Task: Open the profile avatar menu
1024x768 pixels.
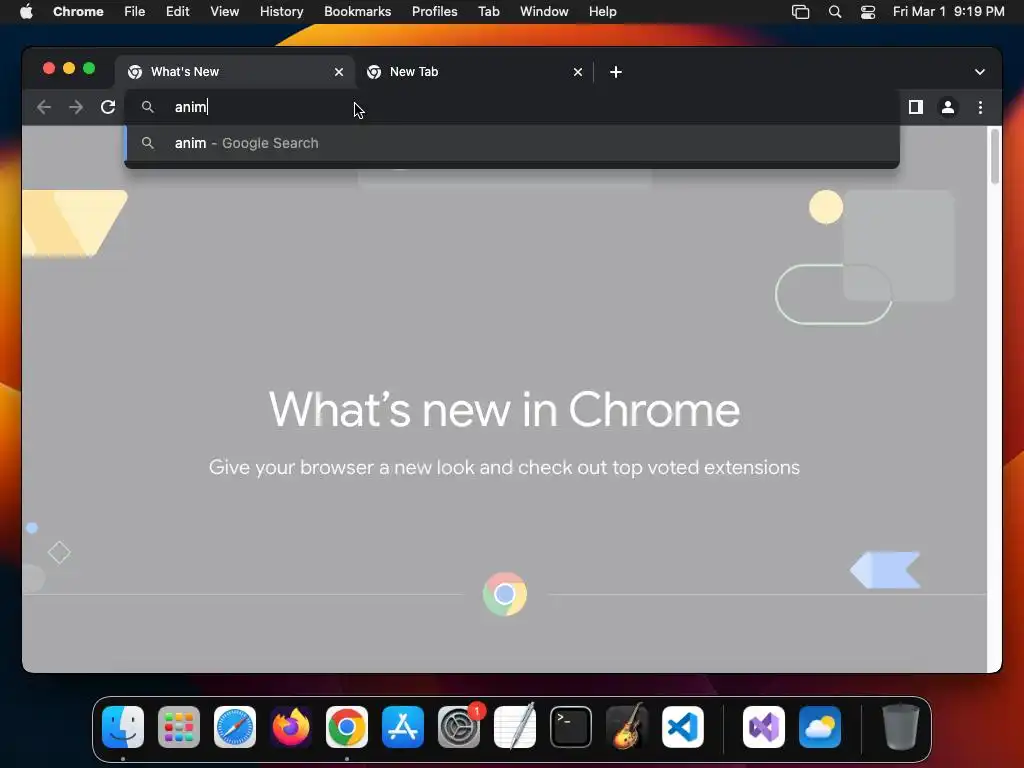Action: click(x=948, y=107)
